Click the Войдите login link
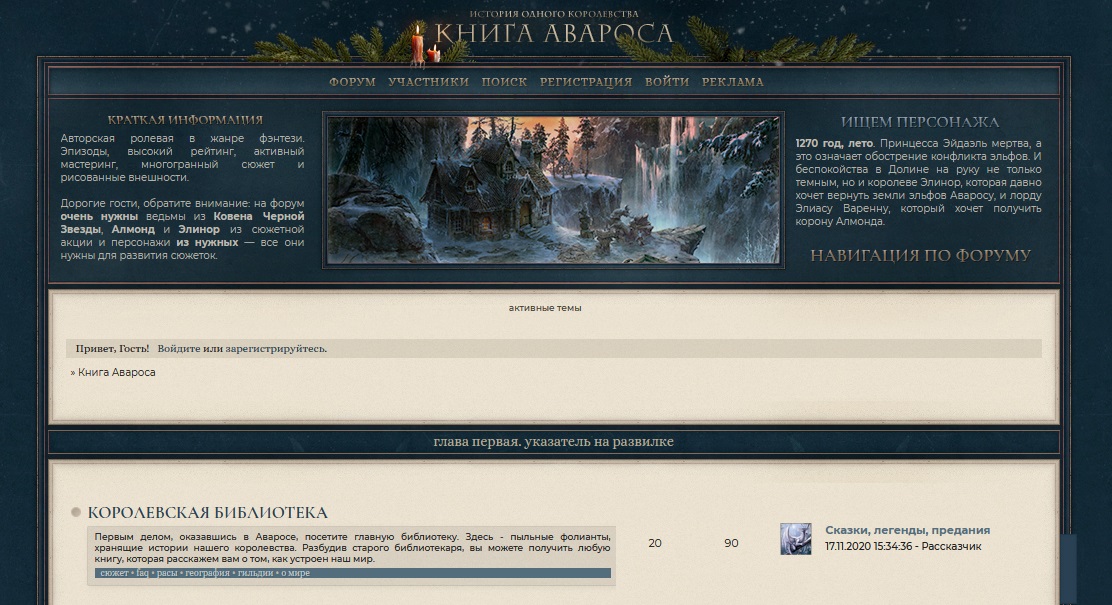 coord(179,349)
